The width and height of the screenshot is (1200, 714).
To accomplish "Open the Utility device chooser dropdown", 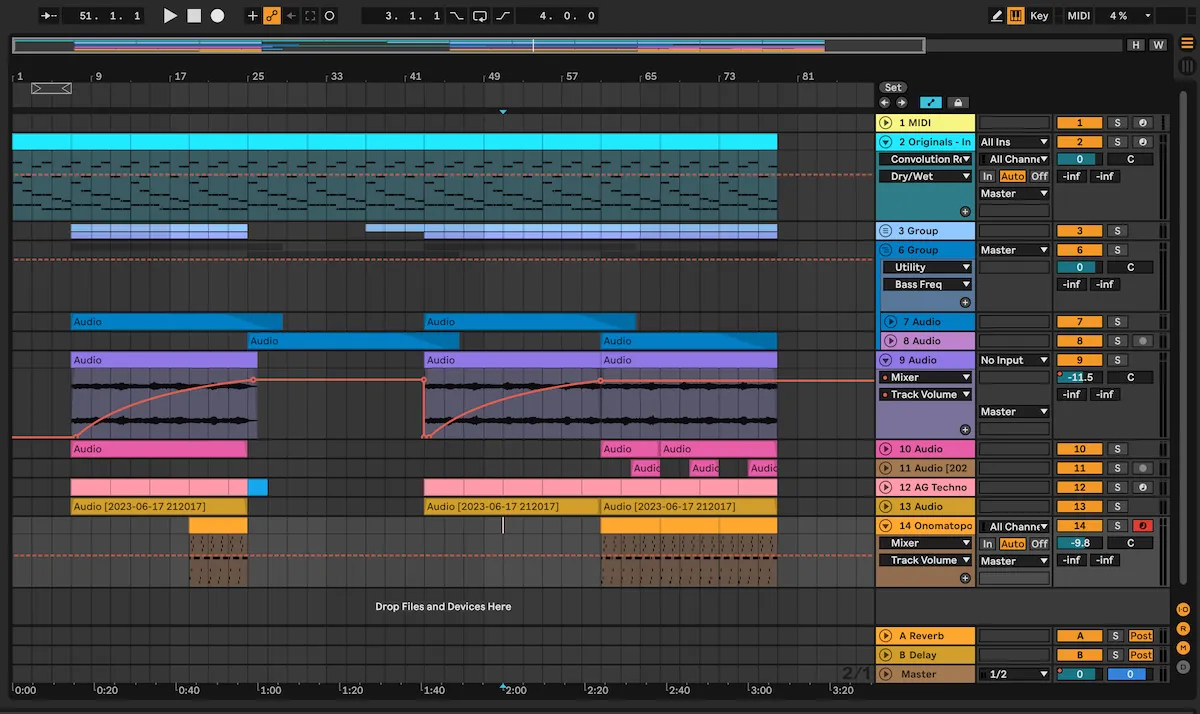I will [926, 267].
